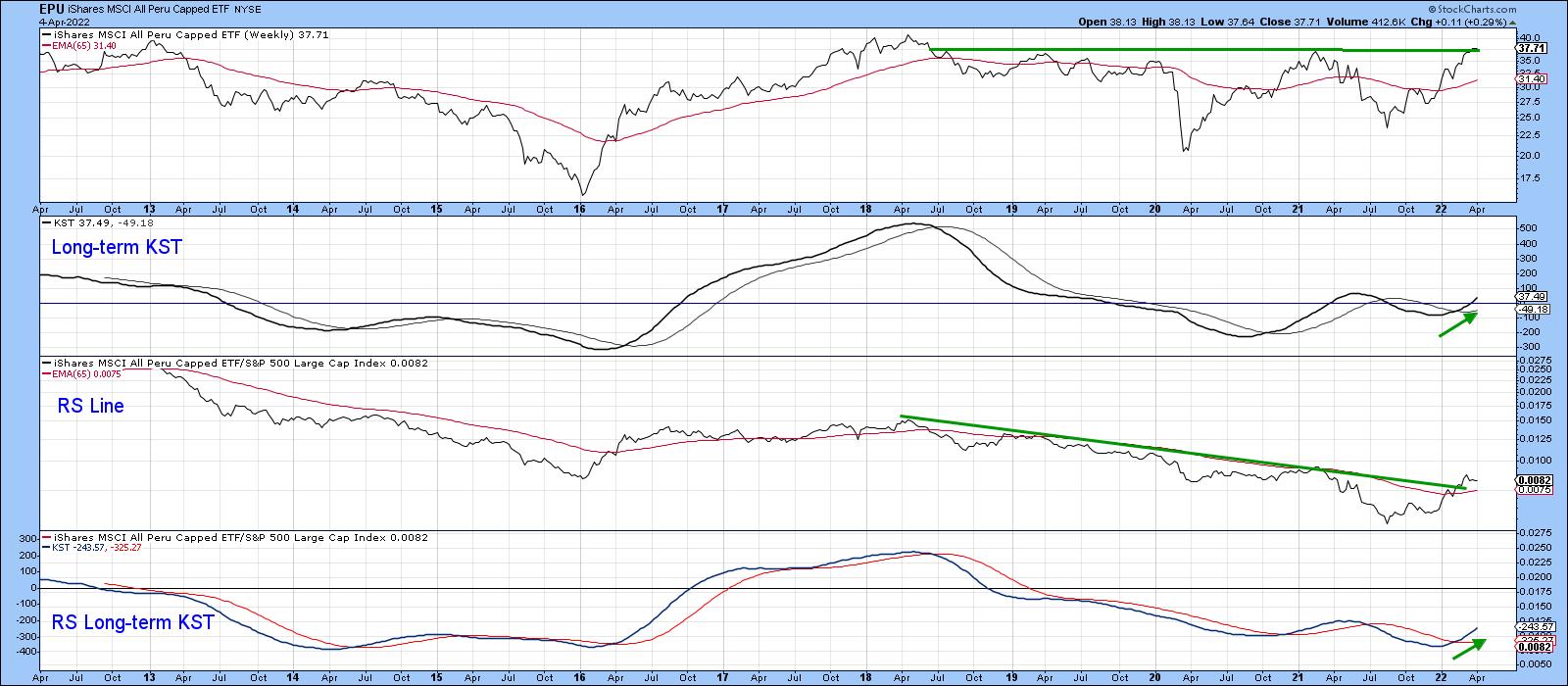Click the boxed -243.57 axis label
The height and width of the screenshot is (686, 1568).
(1533, 626)
